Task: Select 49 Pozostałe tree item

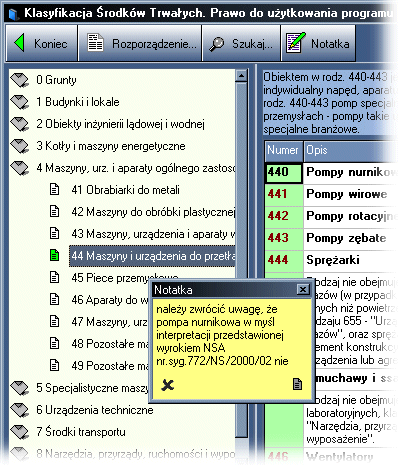Action: click(x=110, y=366)
